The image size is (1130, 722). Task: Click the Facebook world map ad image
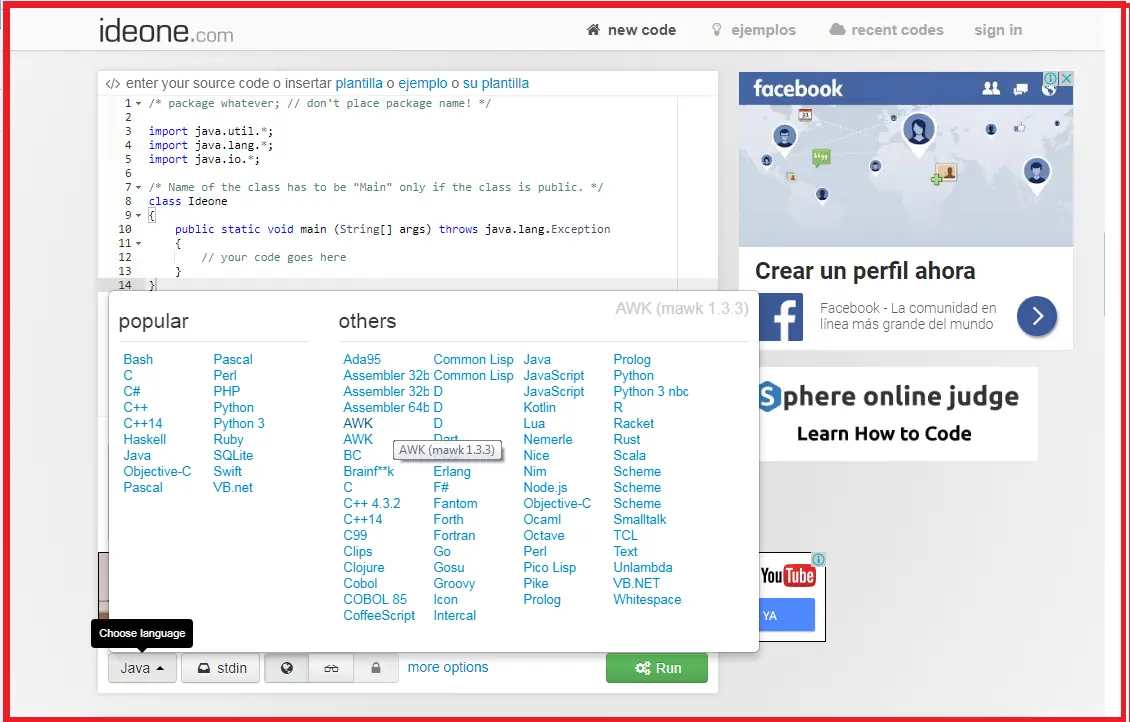[906, 177]
